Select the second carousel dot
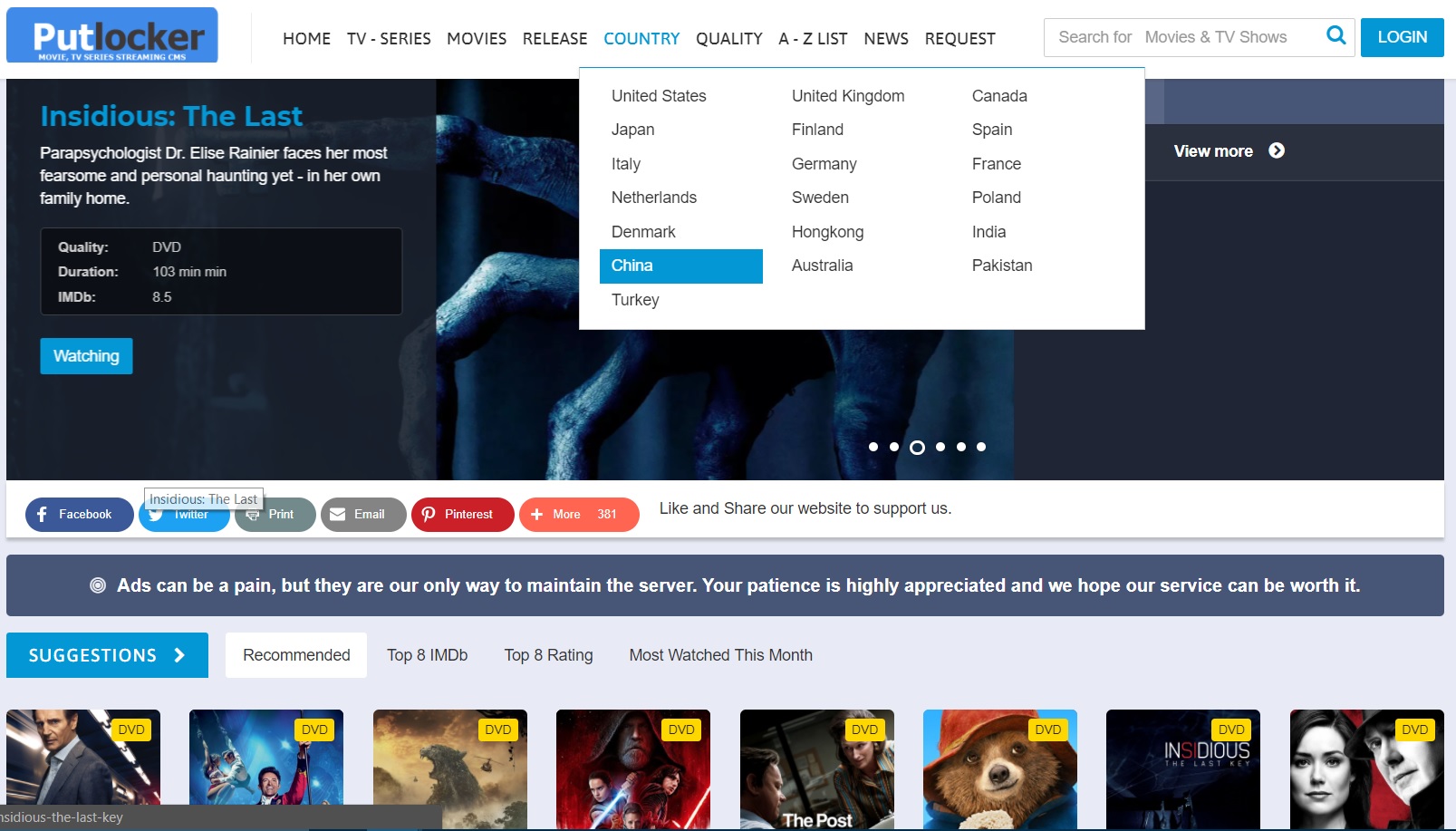Image resolution: width=1456 pixels, height=831 pixels. coord(894,447)
